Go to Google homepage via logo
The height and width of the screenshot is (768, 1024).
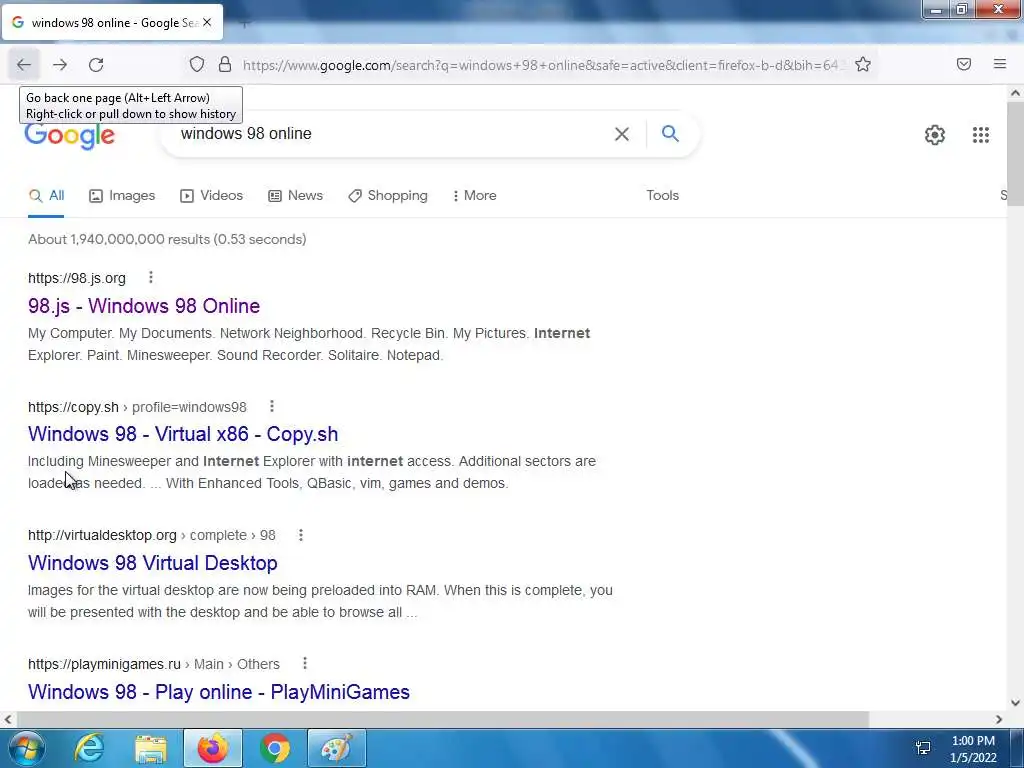(x=70, y=135)
